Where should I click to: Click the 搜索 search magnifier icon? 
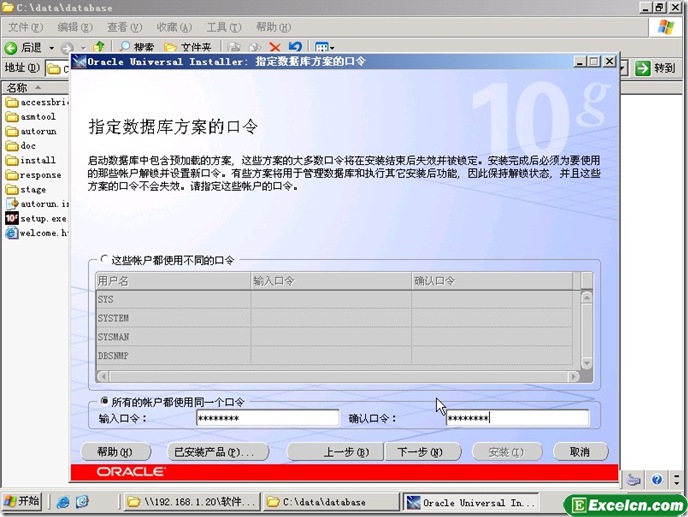[x=125, y=47]
